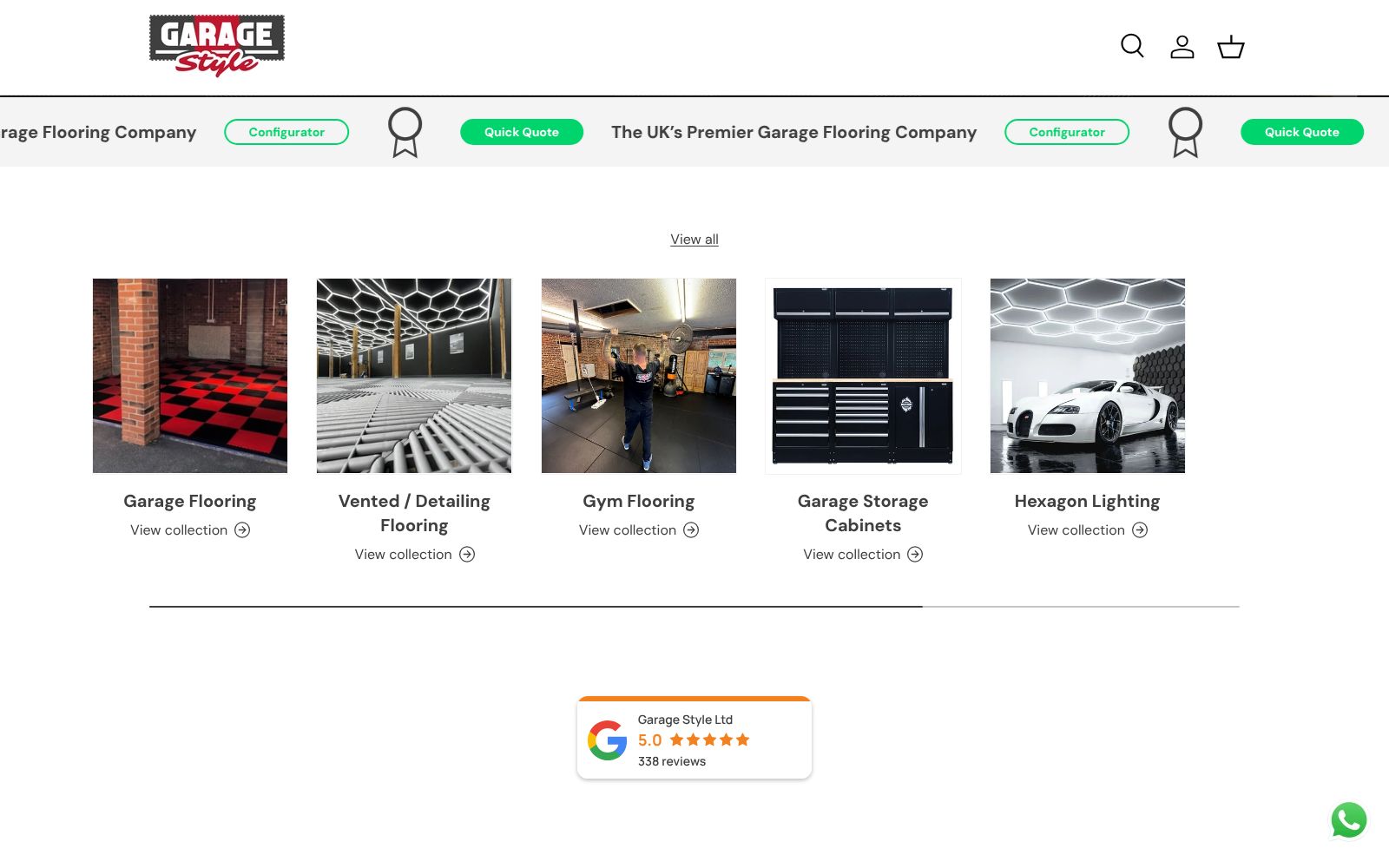Viewport: 1389px width, 868px height.
Task: Click arrow icon under Hexagon Lighting
Action: pyautogui.click(x=1140, y=530)
